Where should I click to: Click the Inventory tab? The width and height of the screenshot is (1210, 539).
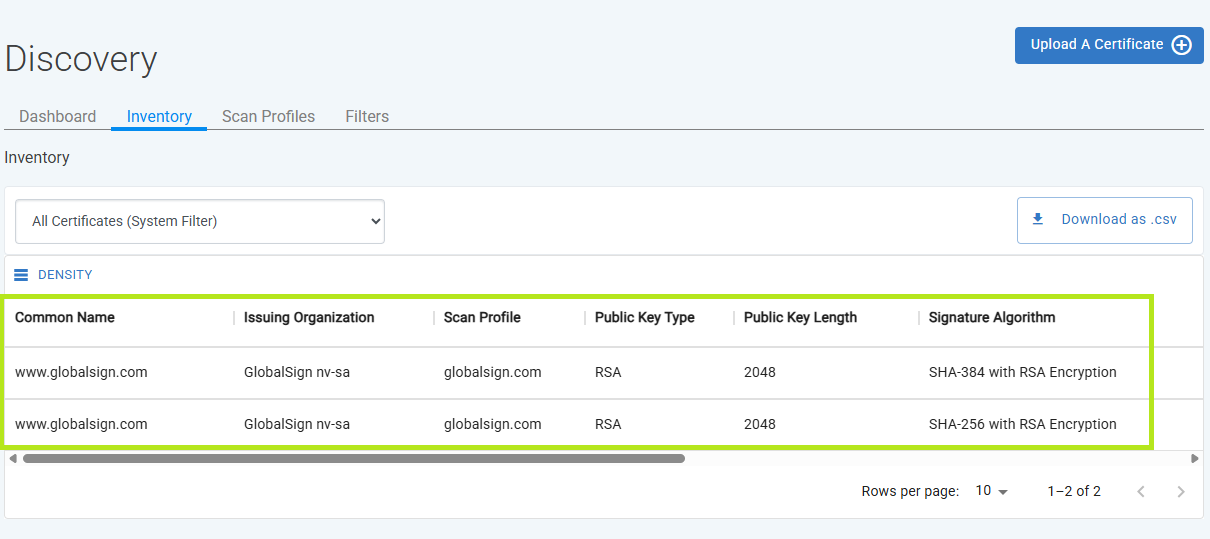click(159, 116)
